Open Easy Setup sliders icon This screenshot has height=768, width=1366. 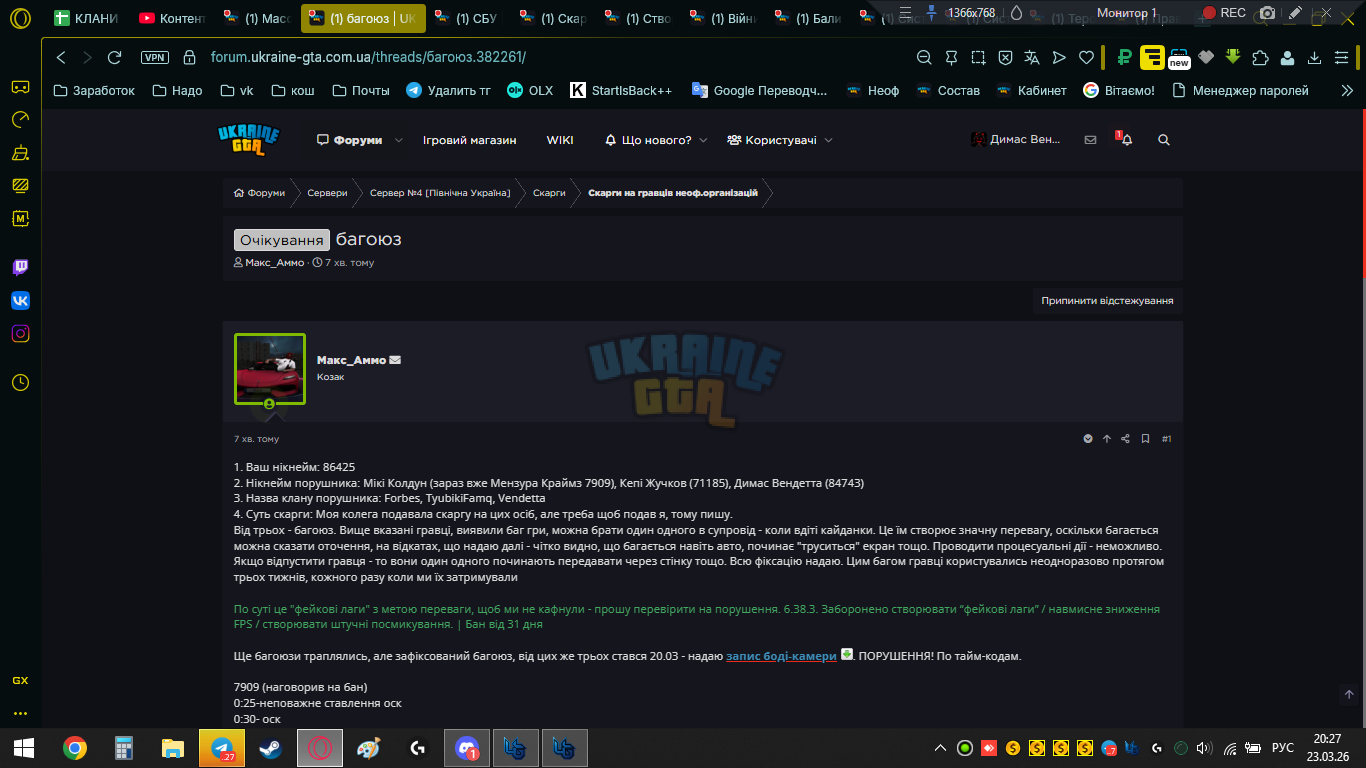1342,57
